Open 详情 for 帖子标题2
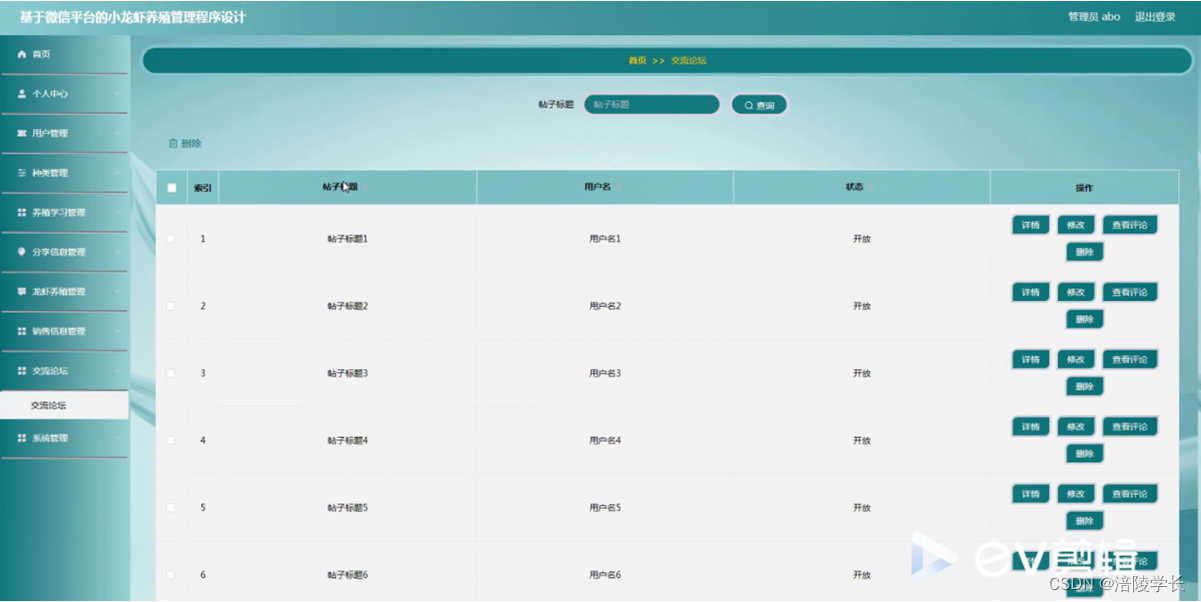The width and height of the screenshot is (1201, 602). 1031,292
